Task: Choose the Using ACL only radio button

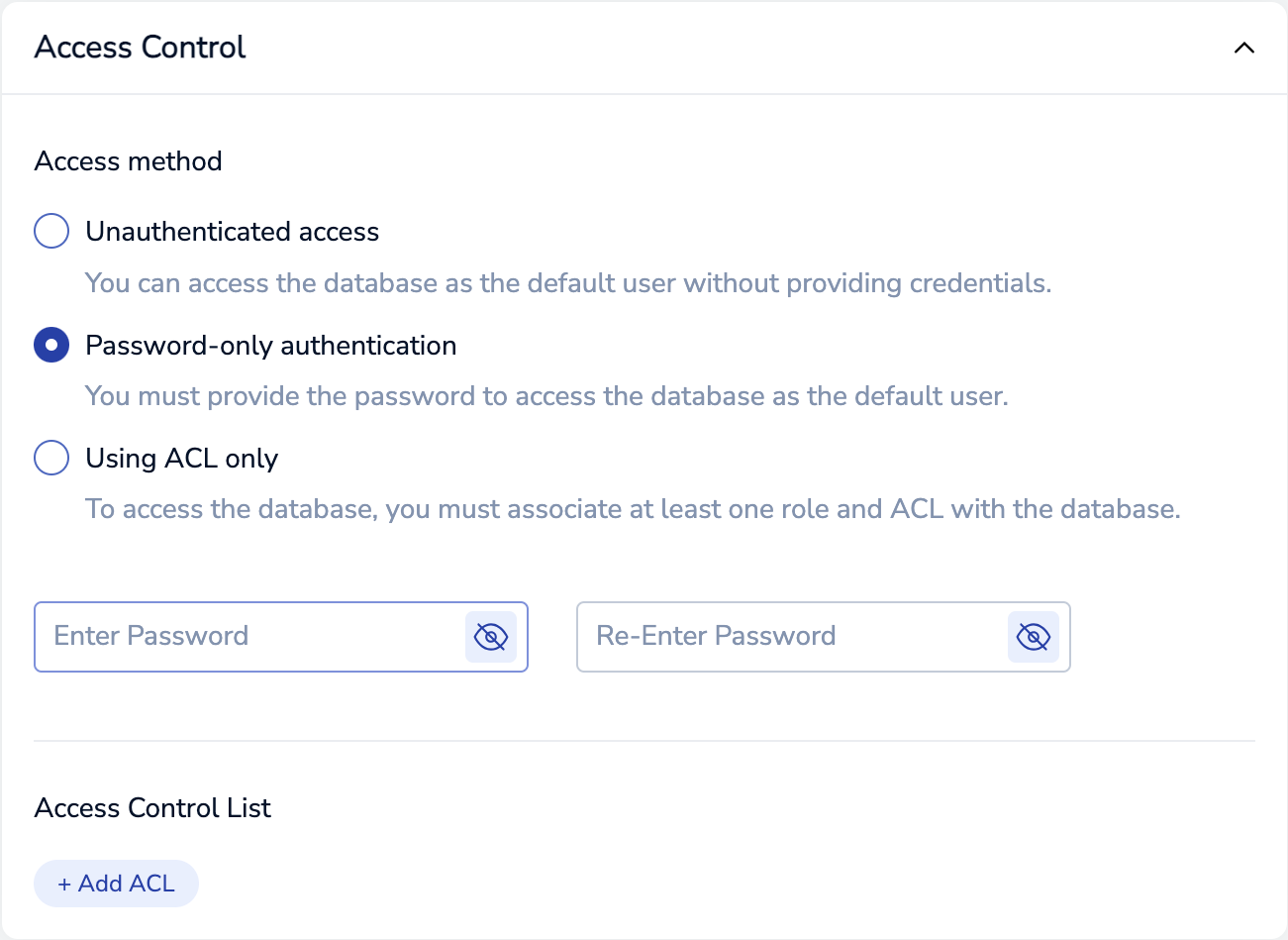Action: (x=51, y=458)
